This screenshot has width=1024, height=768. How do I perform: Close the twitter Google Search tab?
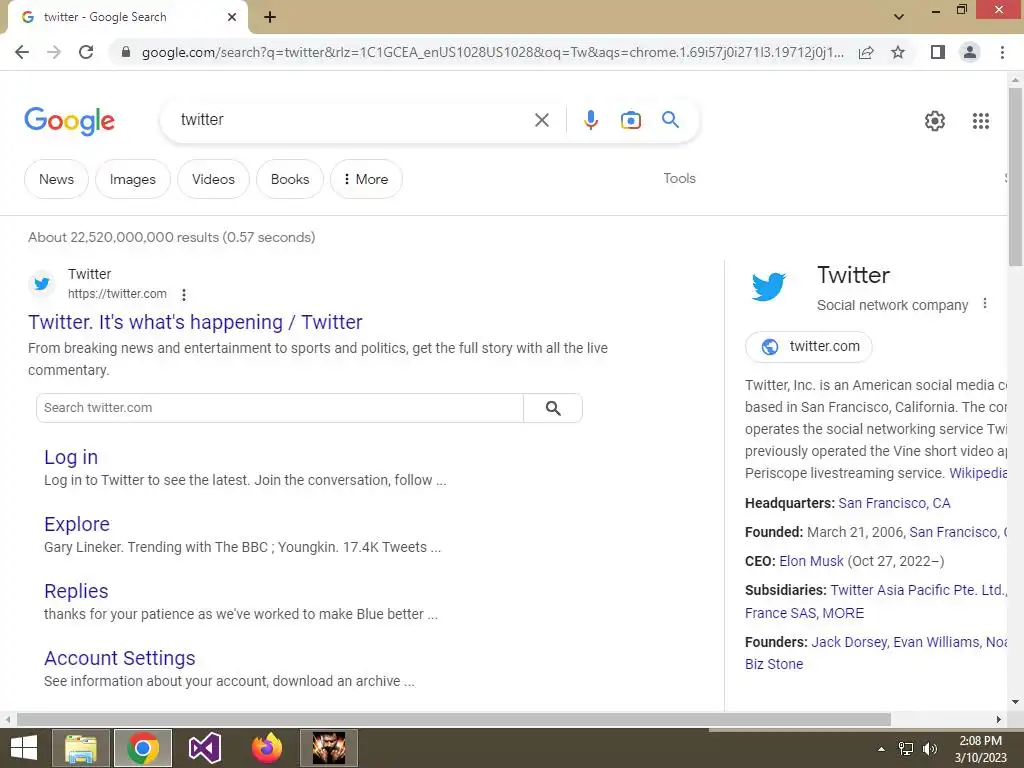[232, 18]
